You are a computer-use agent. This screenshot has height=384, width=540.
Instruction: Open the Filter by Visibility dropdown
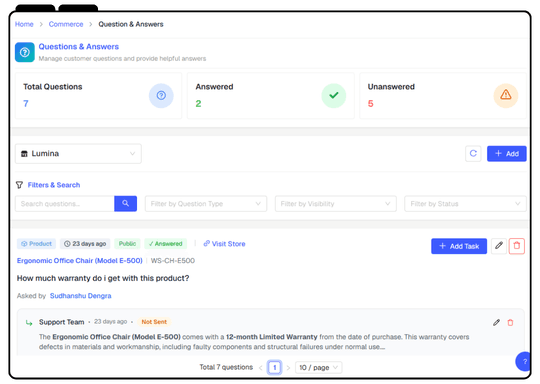pyautogui.click(x=335, y=204)
